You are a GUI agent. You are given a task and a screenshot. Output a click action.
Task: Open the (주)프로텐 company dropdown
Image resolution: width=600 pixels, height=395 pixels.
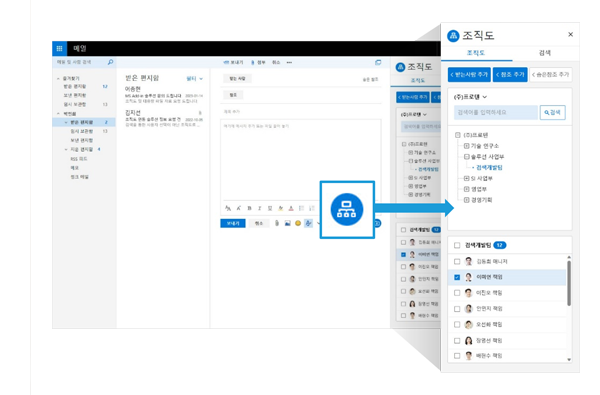(x=470, y=97)
